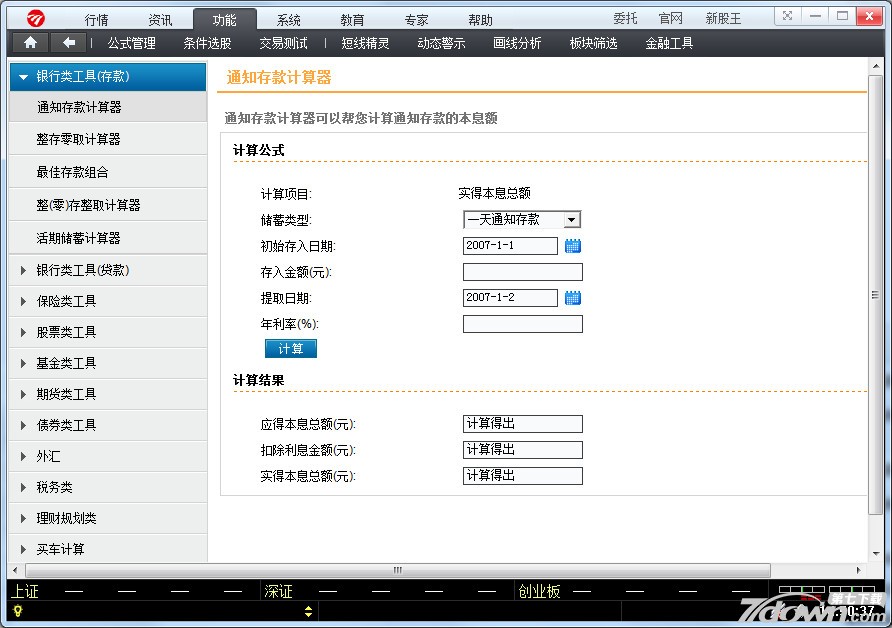Click the yellow up-down arrows in status bar
This screenshot has width=892, height=628.
tap(308, 611)
